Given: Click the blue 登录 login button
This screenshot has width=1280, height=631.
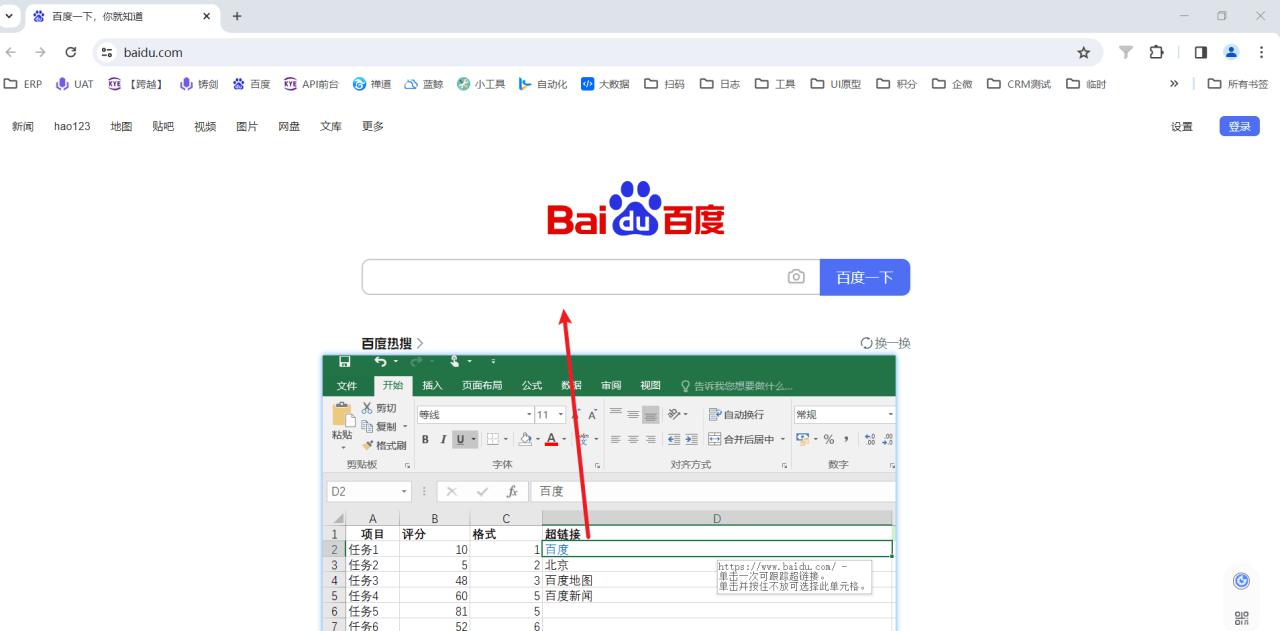Looking at the screenshot, I should (1240, 126).
